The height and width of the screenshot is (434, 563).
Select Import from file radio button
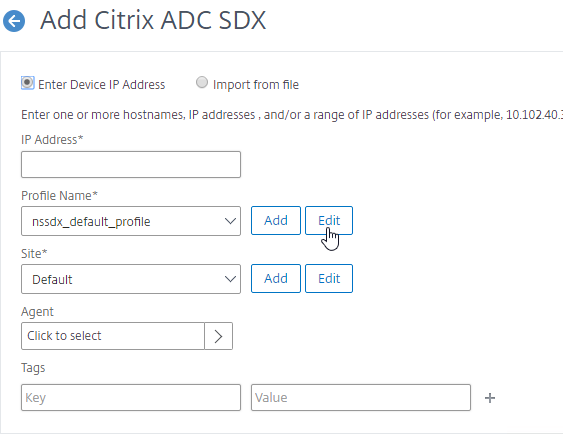click(202, 82)
